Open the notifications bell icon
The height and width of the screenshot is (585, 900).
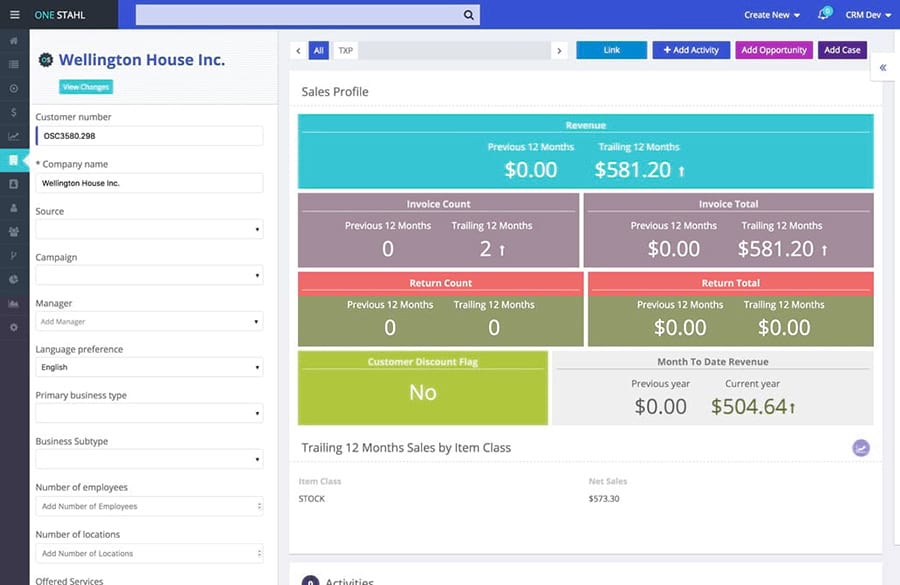[824, 14]
